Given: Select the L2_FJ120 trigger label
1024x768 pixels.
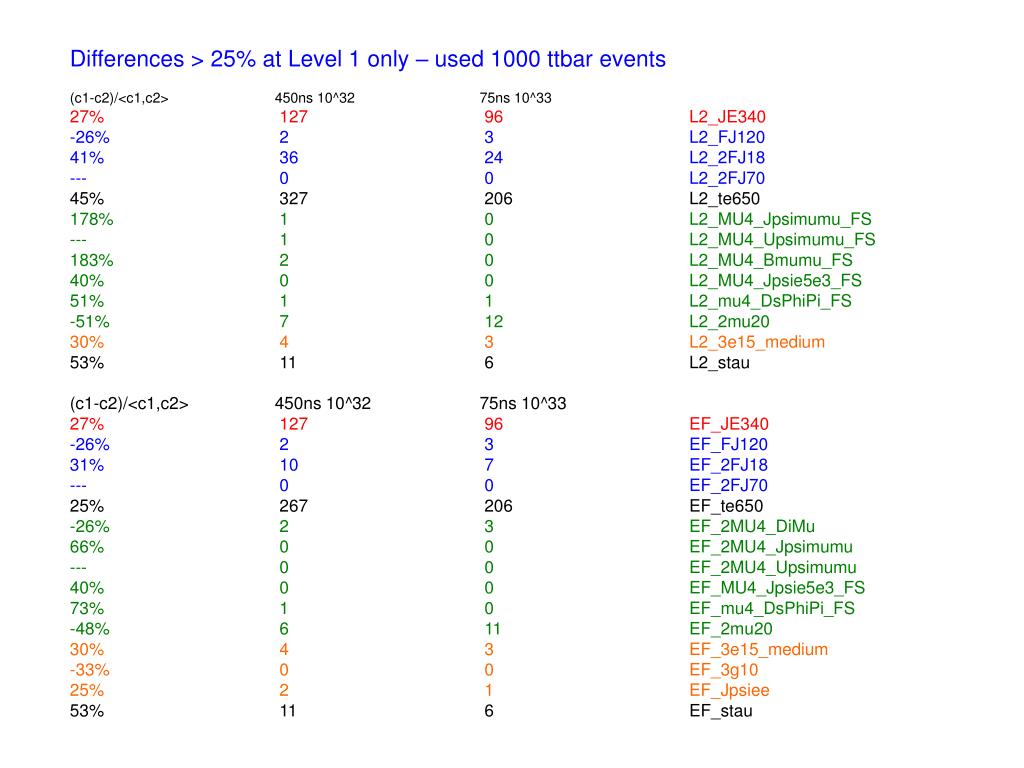Looking at the screenshot, I should (727, 137).
